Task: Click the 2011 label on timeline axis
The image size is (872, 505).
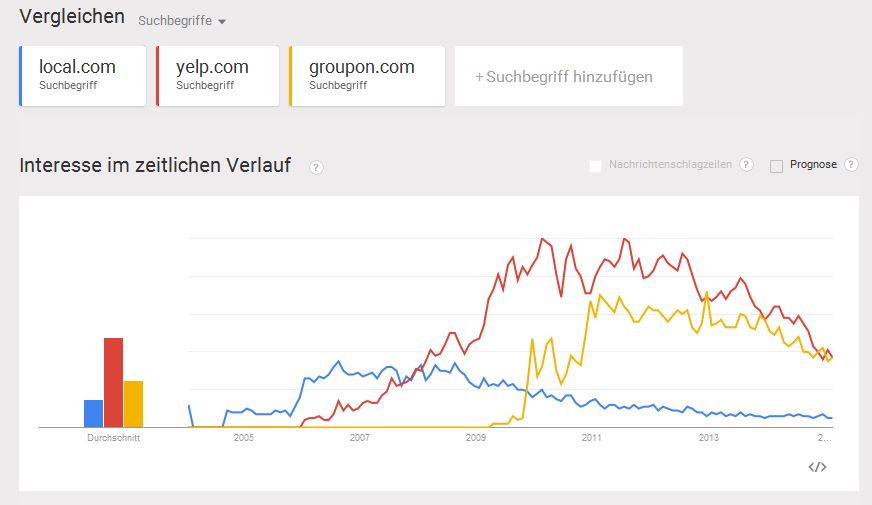Action: (592, 438)
